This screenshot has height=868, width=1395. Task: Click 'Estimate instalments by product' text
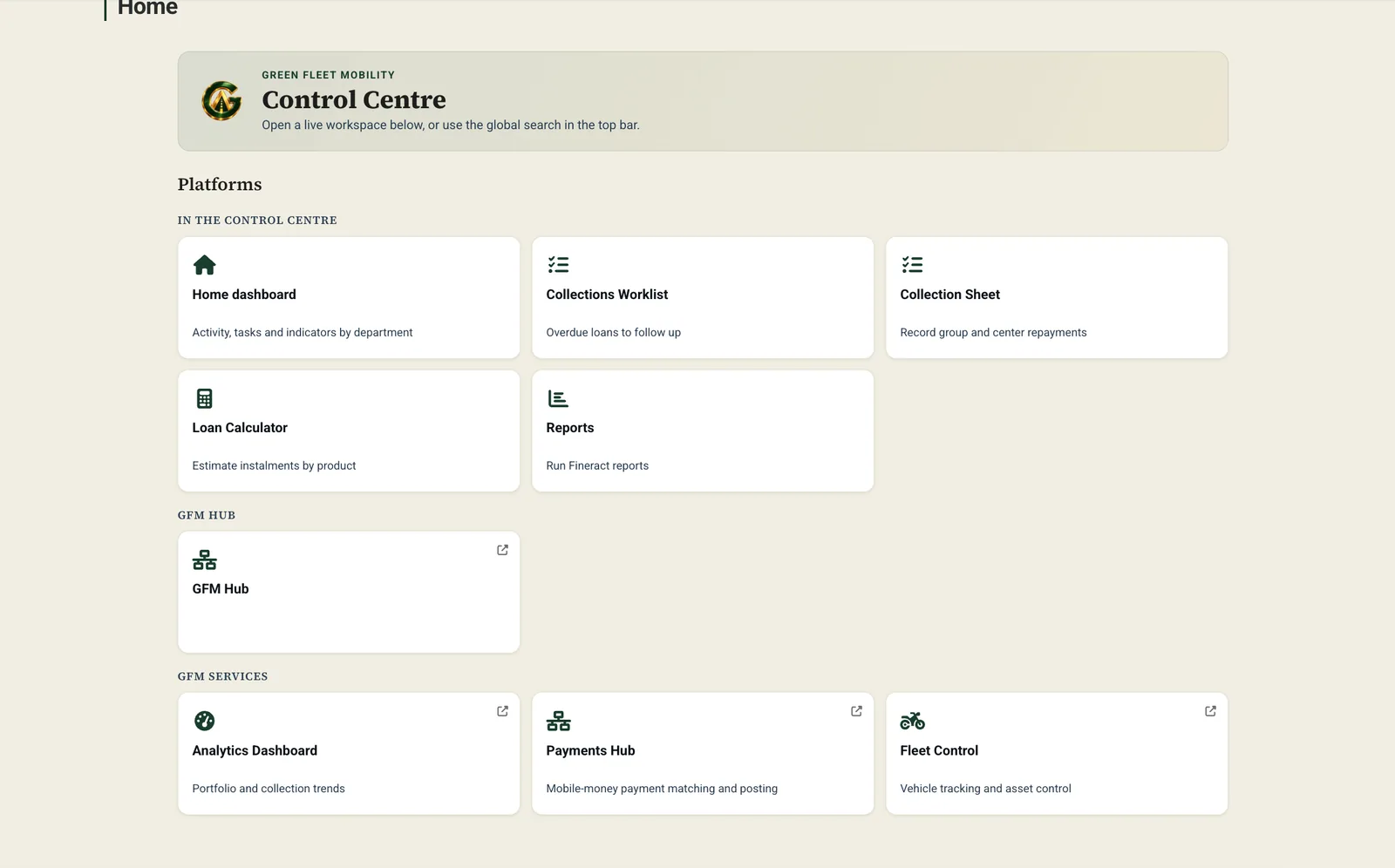coord(274,465)
